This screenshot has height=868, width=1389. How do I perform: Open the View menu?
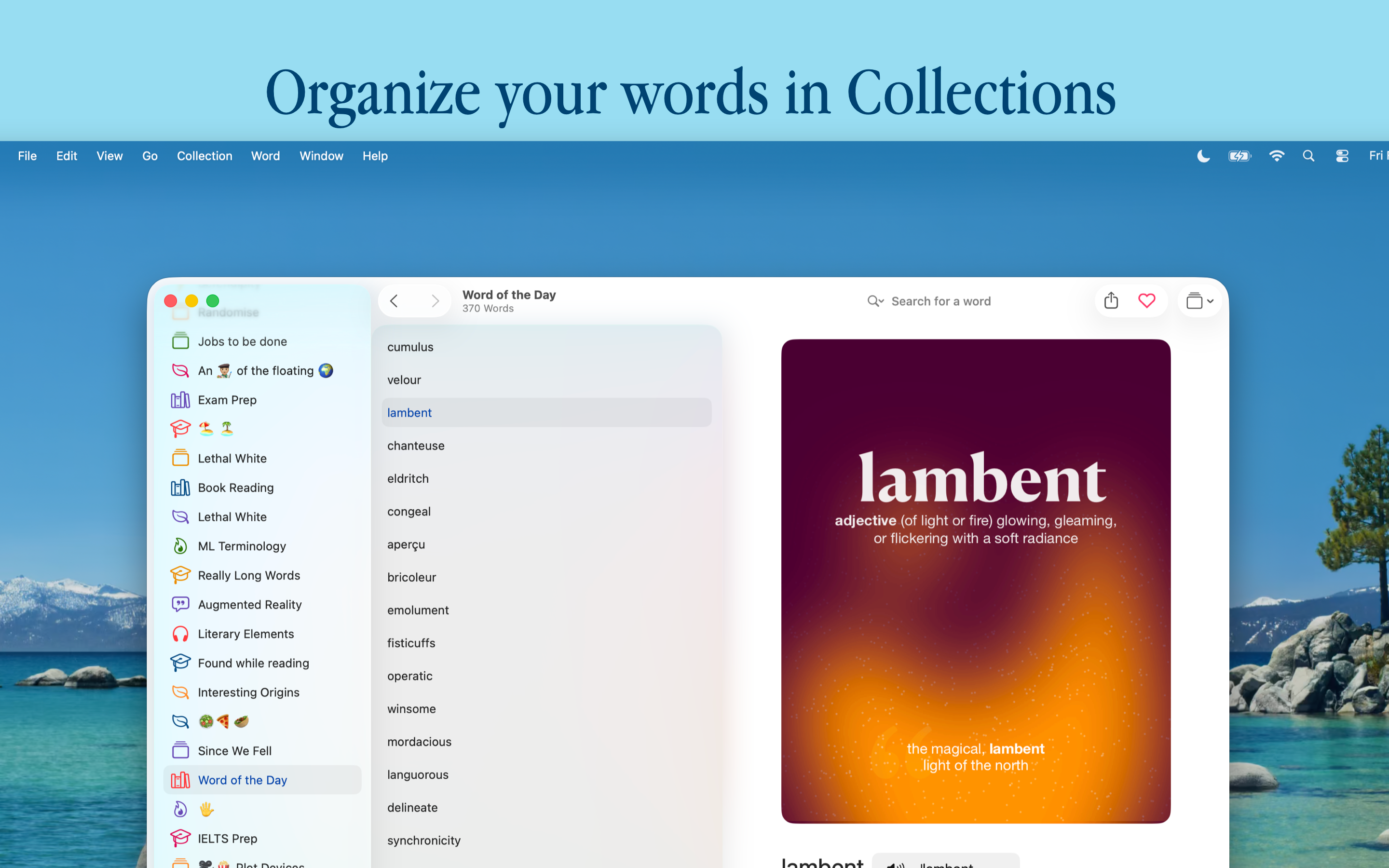[109, 156]
